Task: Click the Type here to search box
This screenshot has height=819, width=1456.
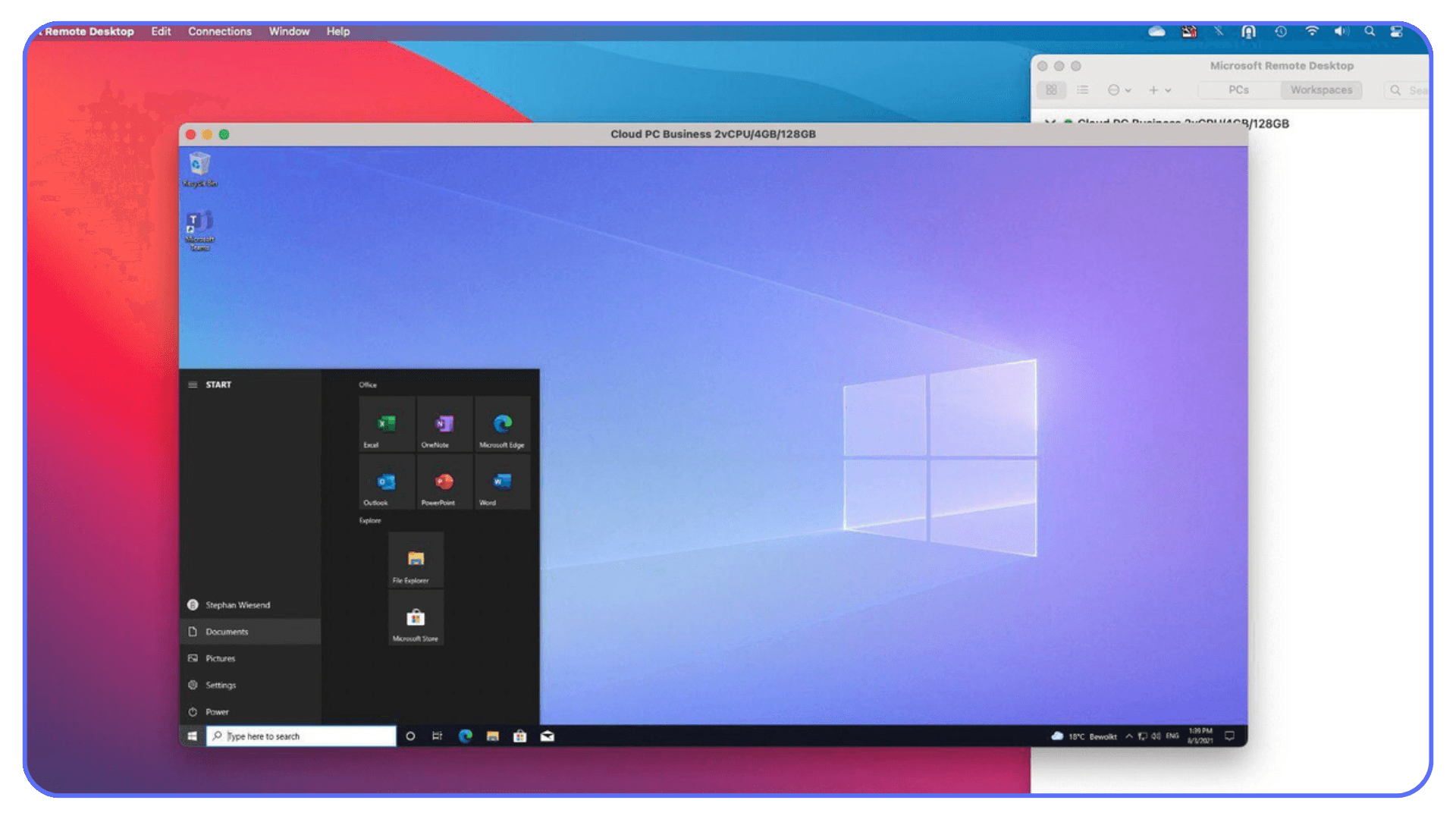Action: click(x=301, y=736)
